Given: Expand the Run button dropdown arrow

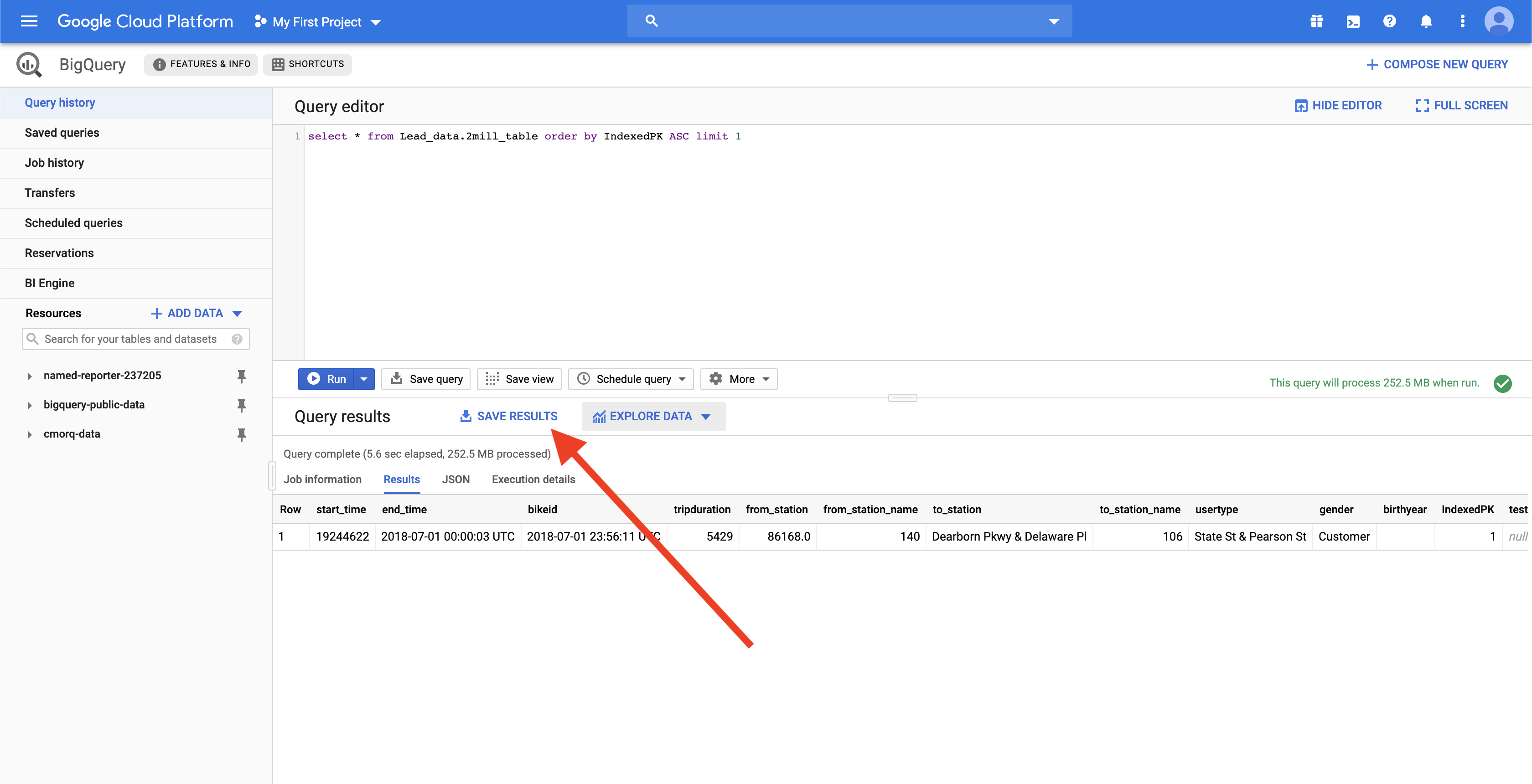Looking at the screenshot, I should (363, 378).
